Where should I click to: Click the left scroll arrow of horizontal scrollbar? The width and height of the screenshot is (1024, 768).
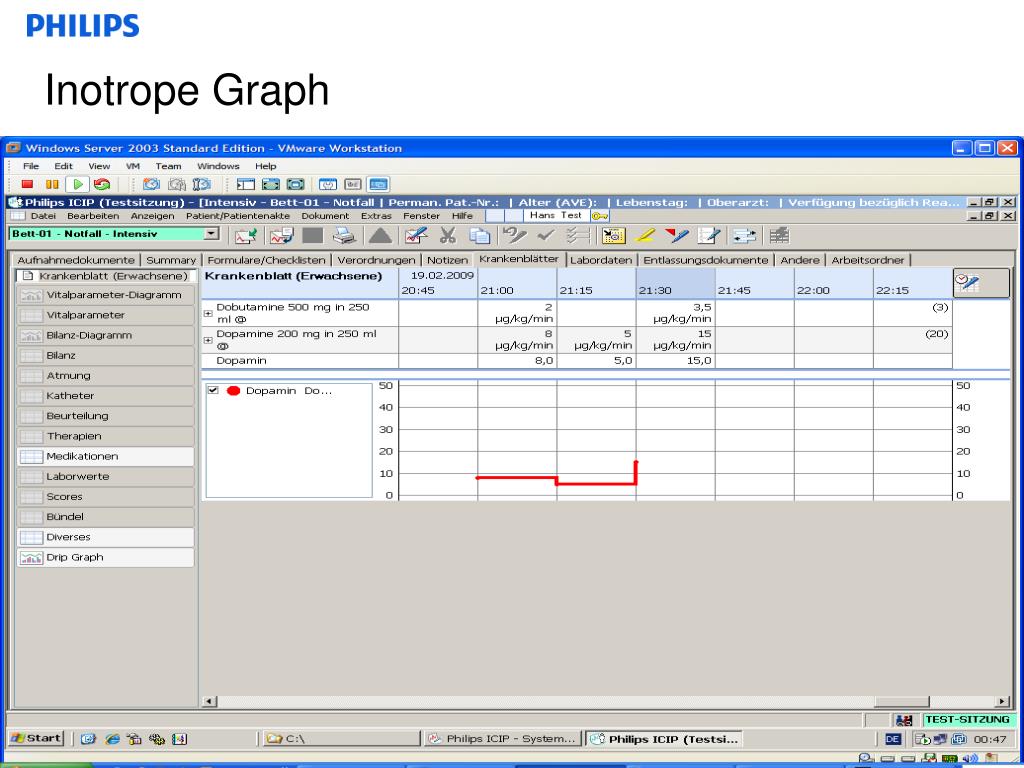pos(209,701)
